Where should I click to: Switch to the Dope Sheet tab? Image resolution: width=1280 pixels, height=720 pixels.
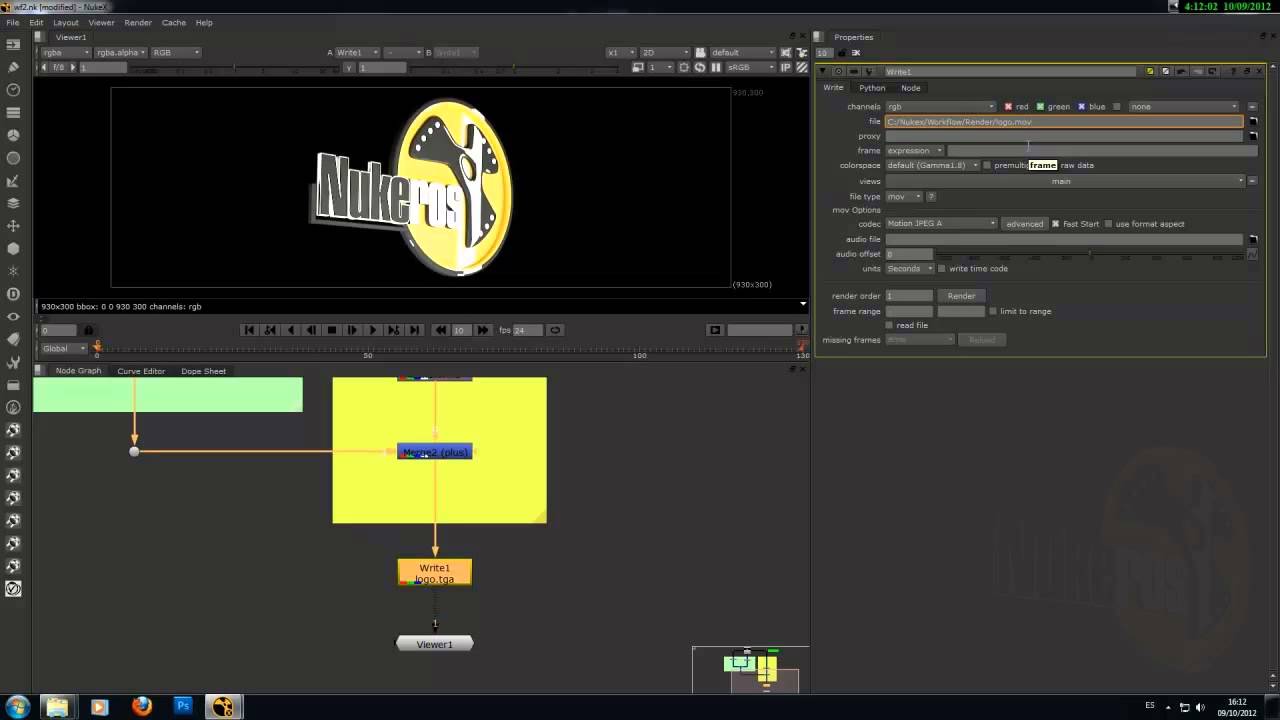click(203, 371)
